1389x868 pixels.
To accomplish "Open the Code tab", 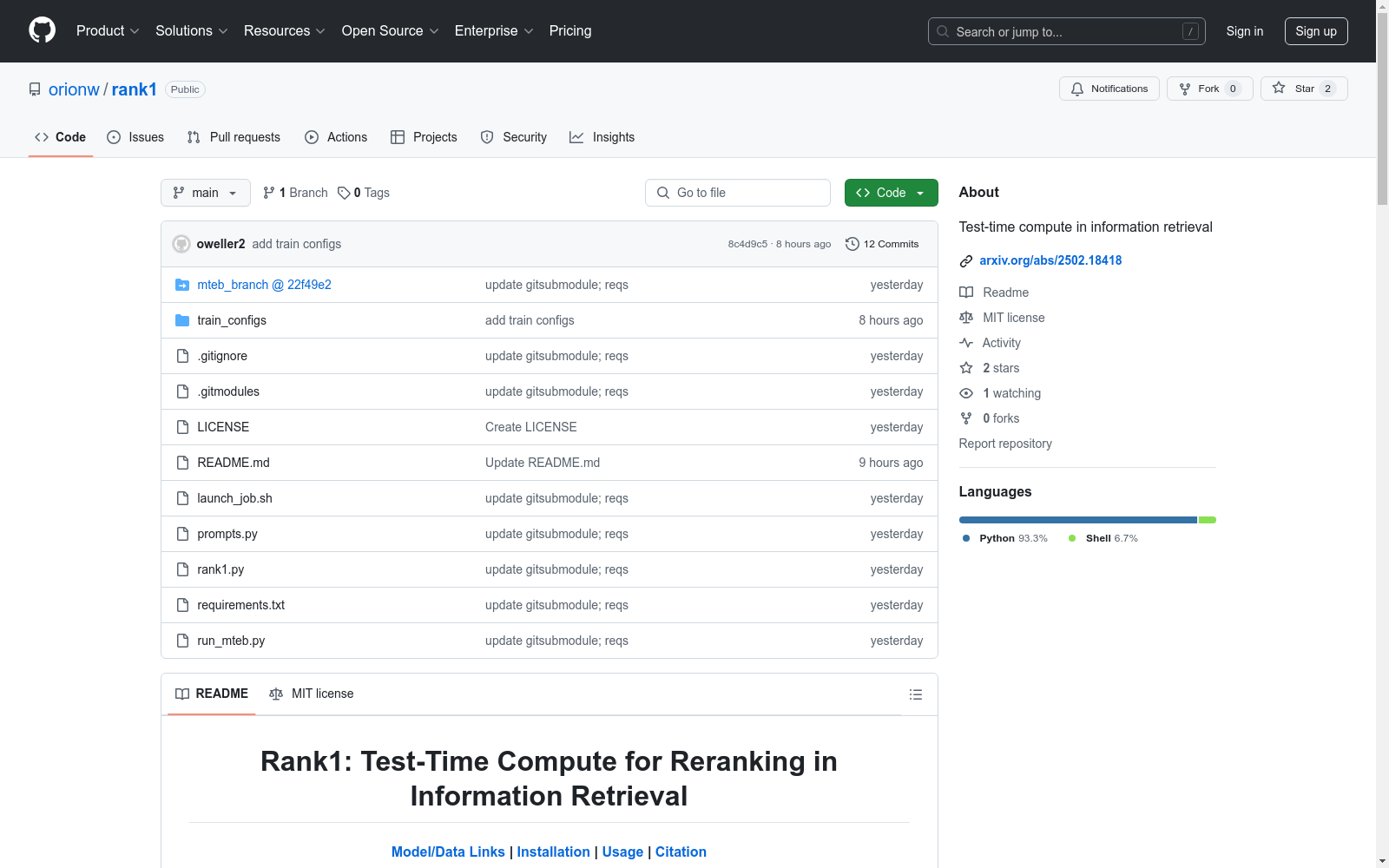I will pos(61,137).
